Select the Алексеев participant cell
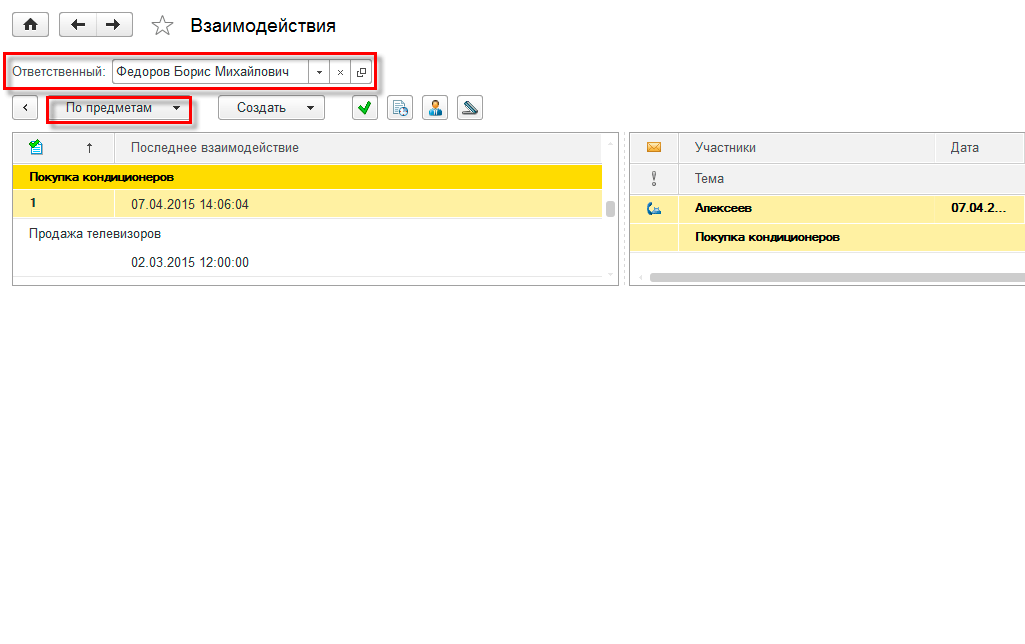1025x644 pixels. (807, 208)
